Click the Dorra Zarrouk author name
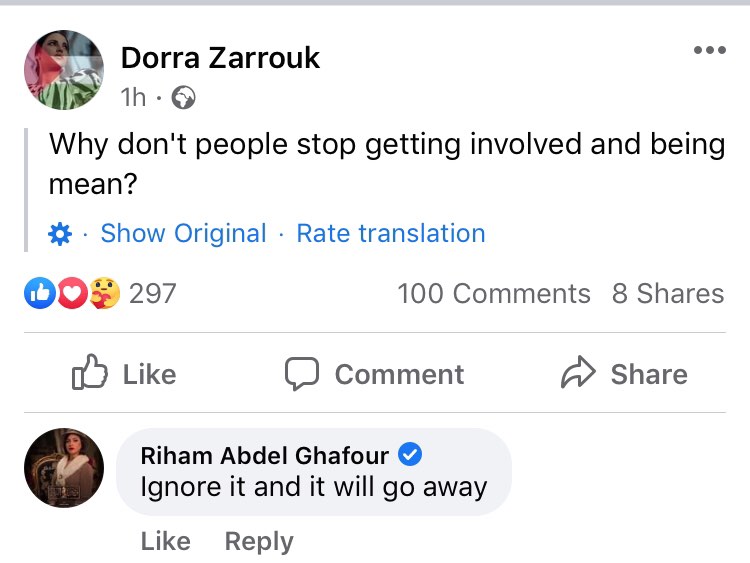This screenshot has width=750, height=563. [220, 58]
